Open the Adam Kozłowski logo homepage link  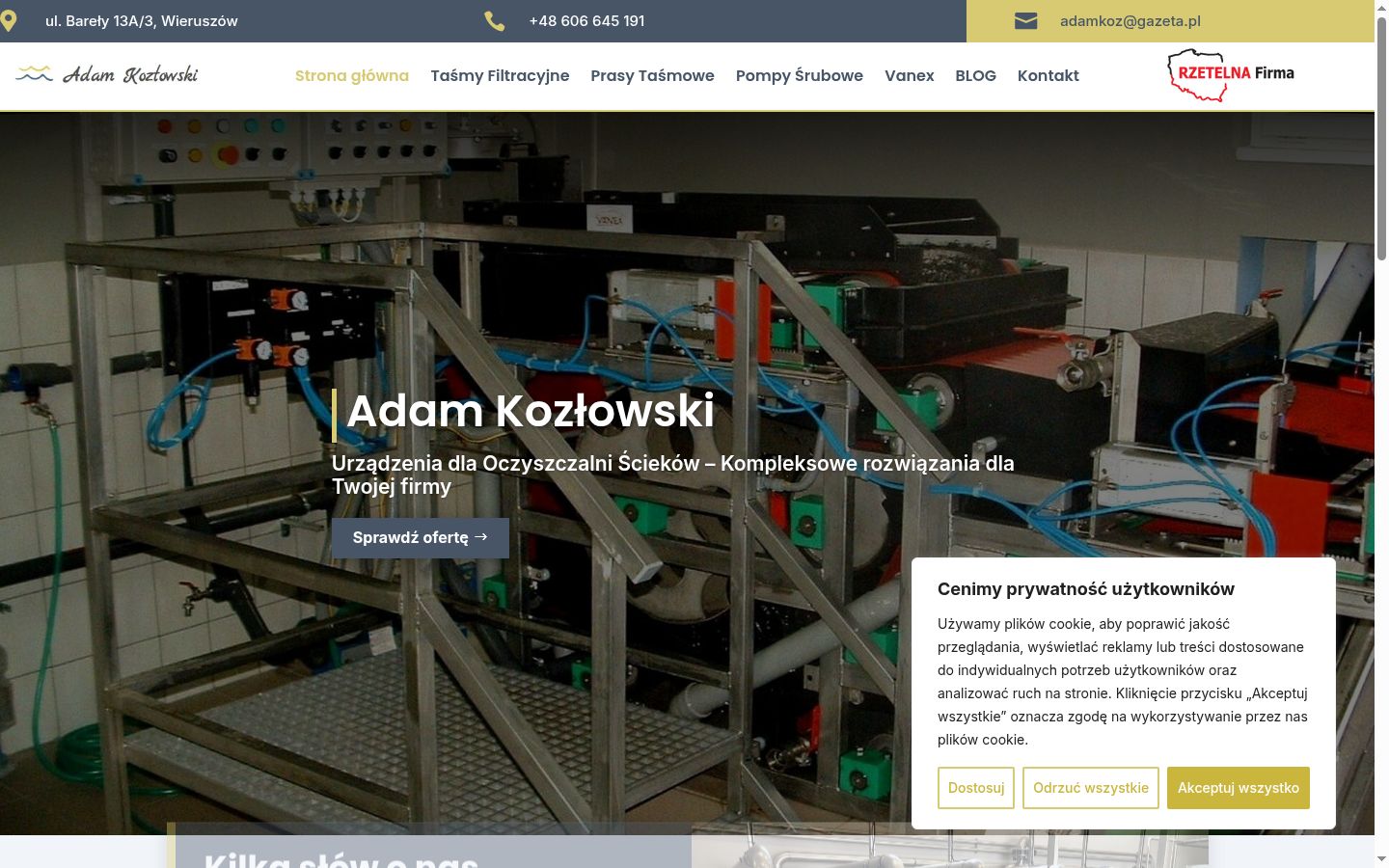tap(107, 75)
